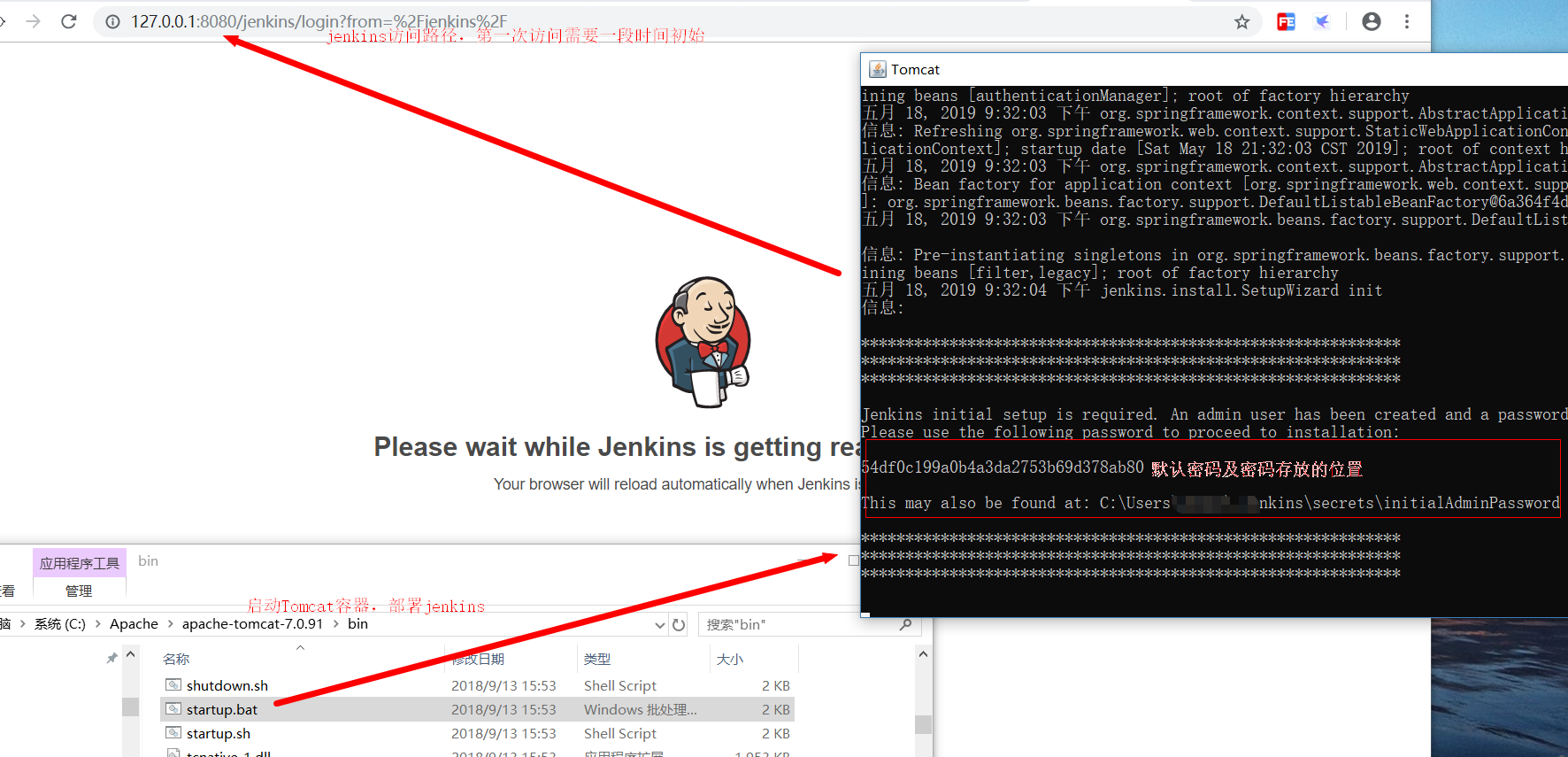This screenshot has width=1568, height=757.
Task: Sort files by 大小 column header
Action: (x=730, y=660)
